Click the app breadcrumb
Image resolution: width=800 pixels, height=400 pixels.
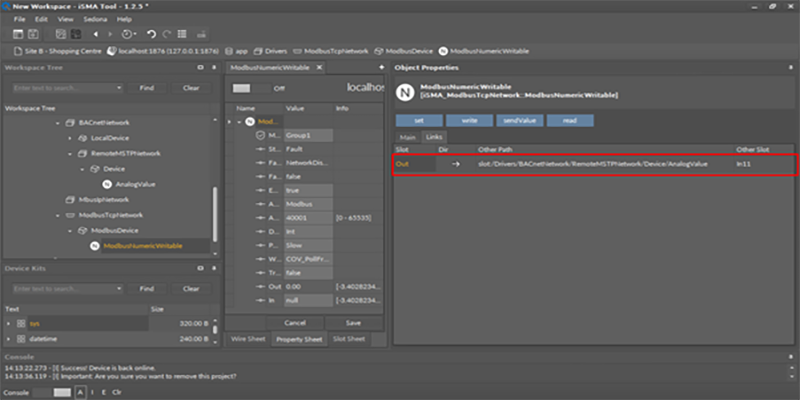click(237, 51)
